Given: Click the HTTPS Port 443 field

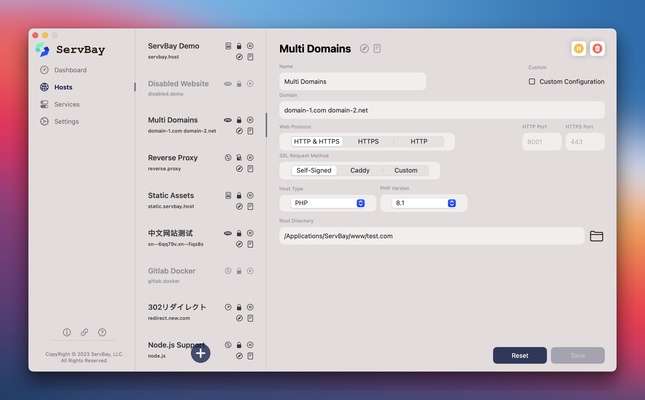Looking at the screenshot, I should (585, 142).
